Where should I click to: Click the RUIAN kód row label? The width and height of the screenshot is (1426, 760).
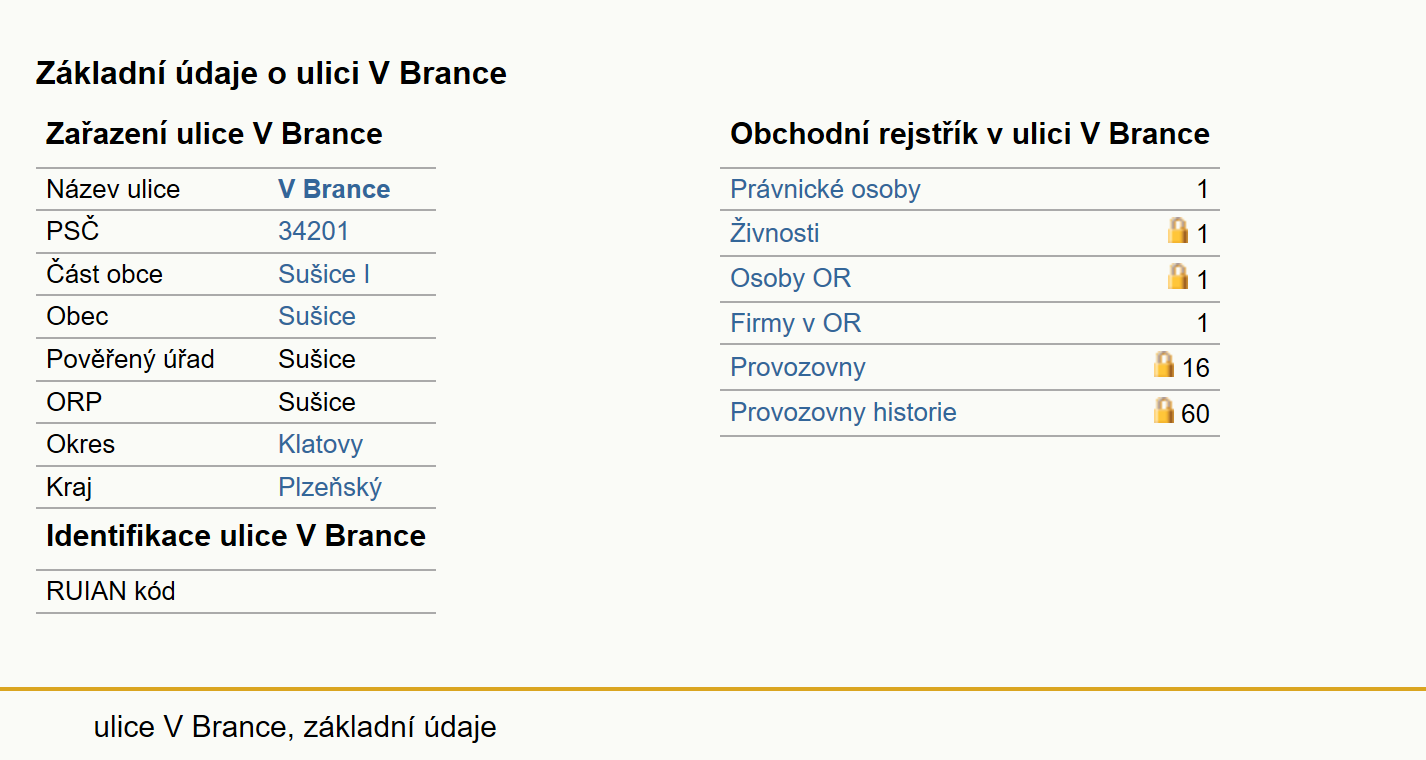(x=111, y=591)
